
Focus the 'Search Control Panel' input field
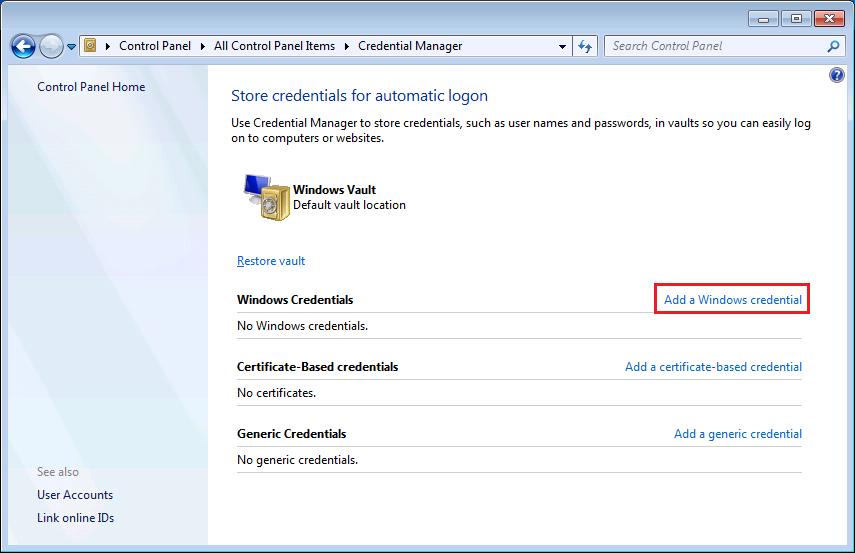coord(715,46)
